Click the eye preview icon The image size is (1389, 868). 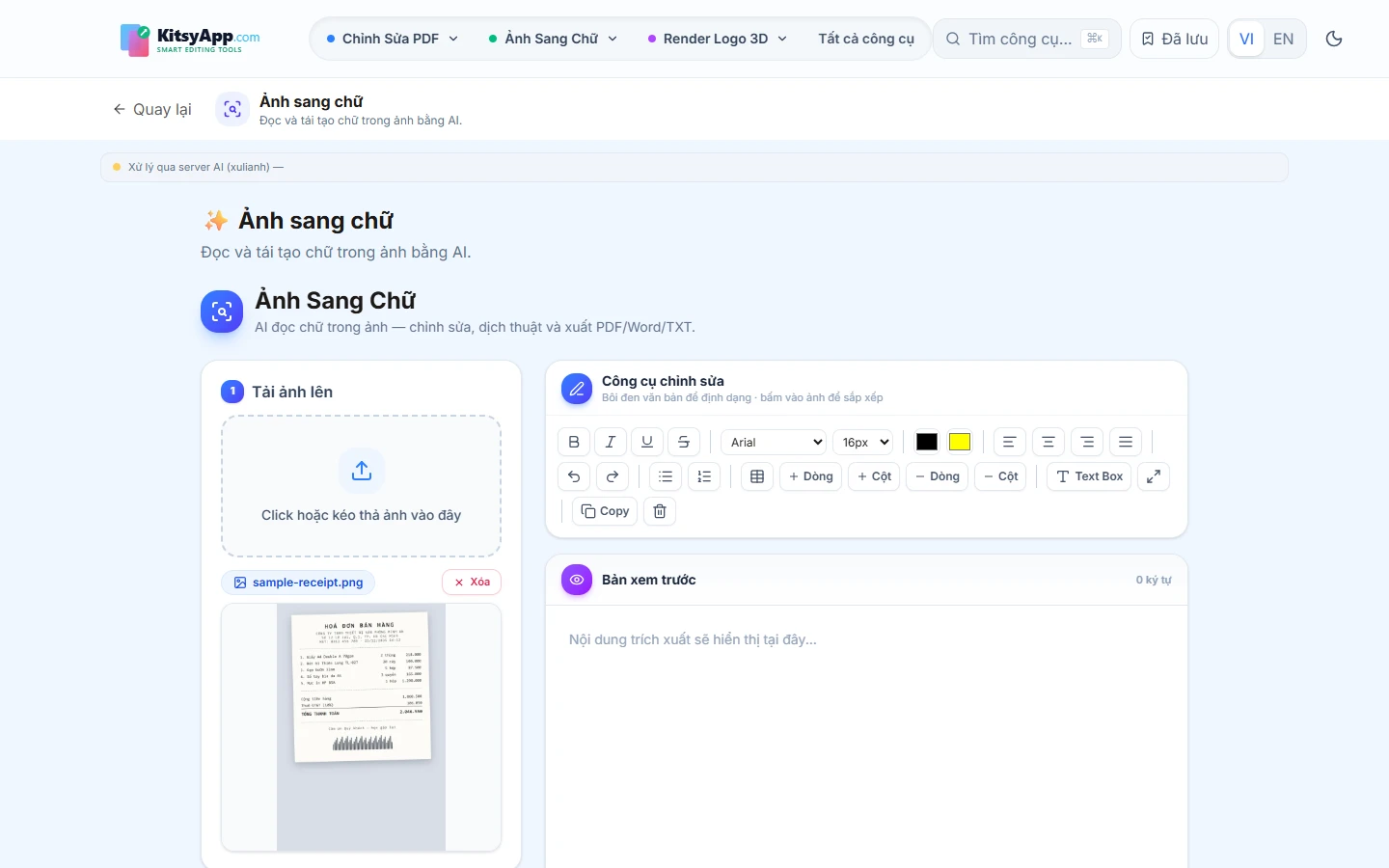[x=577, y=580]
